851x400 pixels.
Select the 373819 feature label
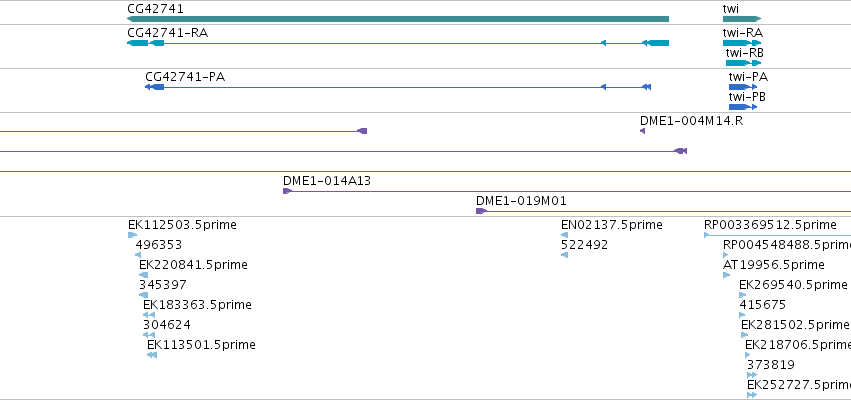click(771, 365)
